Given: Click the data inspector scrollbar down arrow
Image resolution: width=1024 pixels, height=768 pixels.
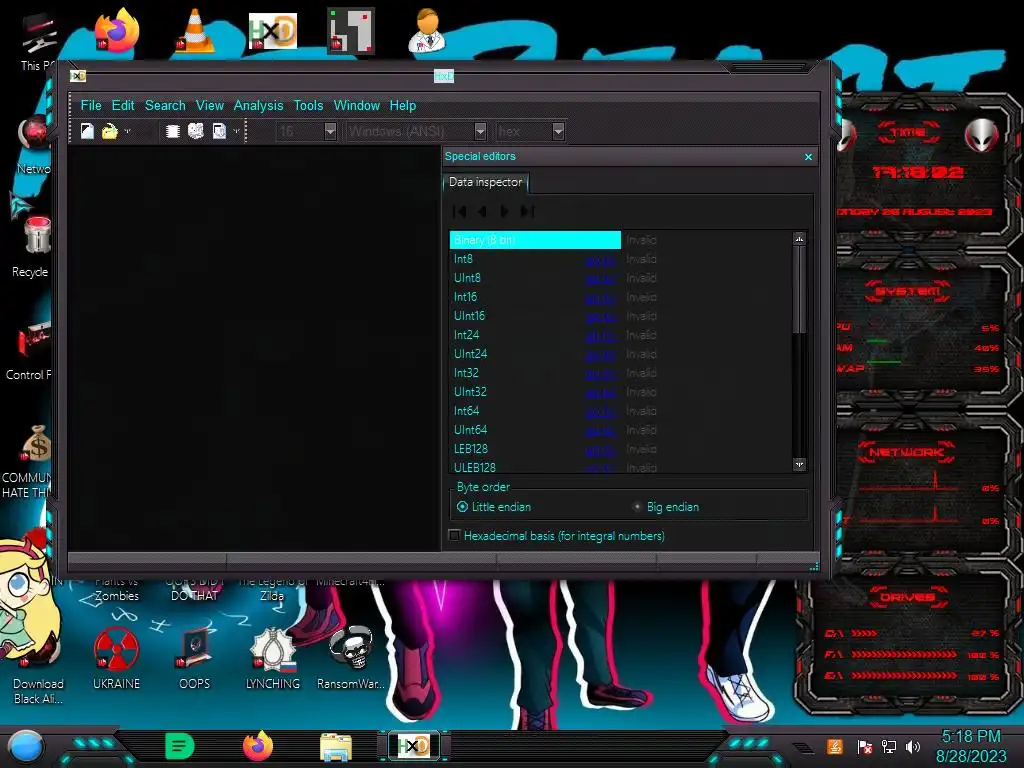Looking at the screenshot, I should pos(799,464).
